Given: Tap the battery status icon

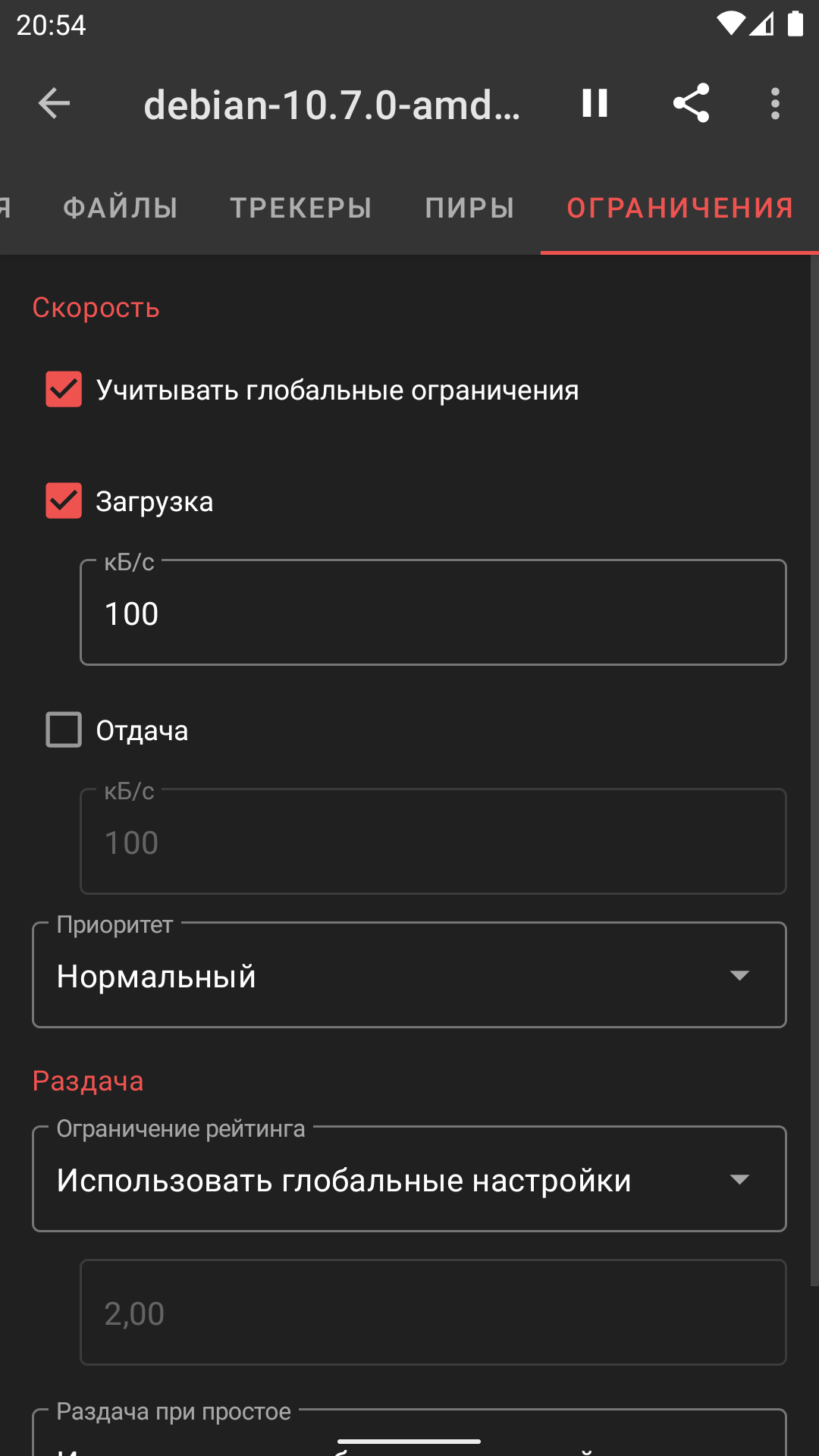Looking at the screenshot, I should [x=795, y=24].
